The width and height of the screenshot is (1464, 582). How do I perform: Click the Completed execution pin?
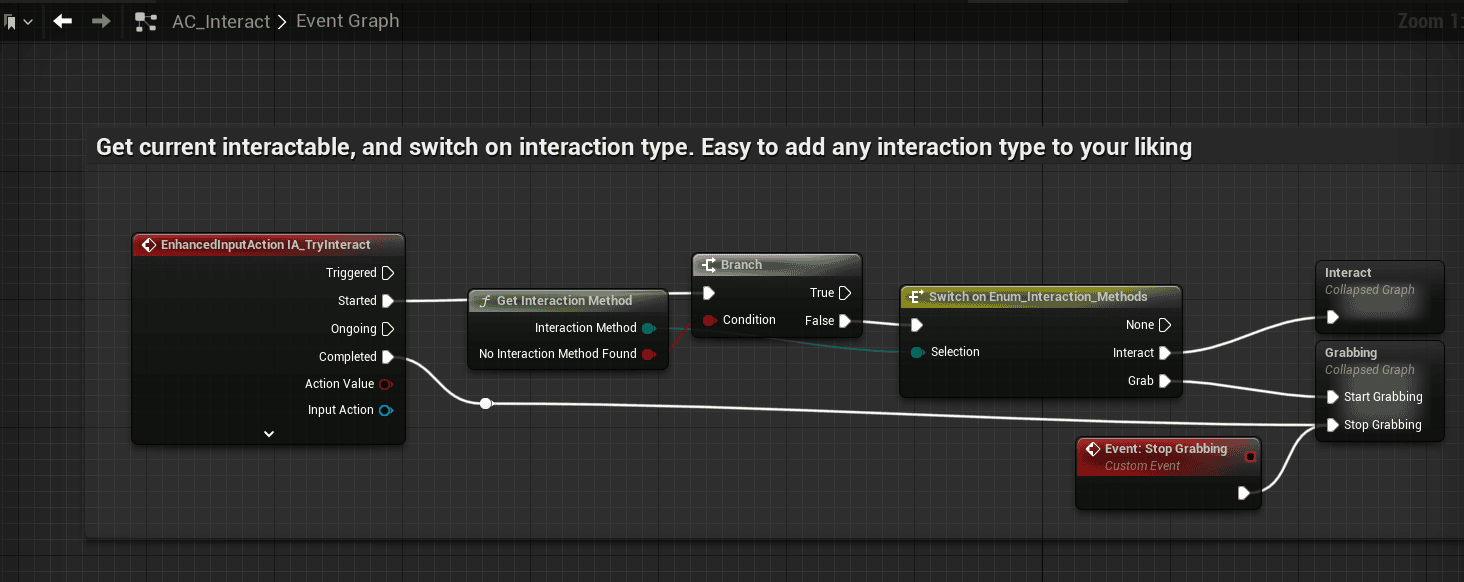[388, 357]
